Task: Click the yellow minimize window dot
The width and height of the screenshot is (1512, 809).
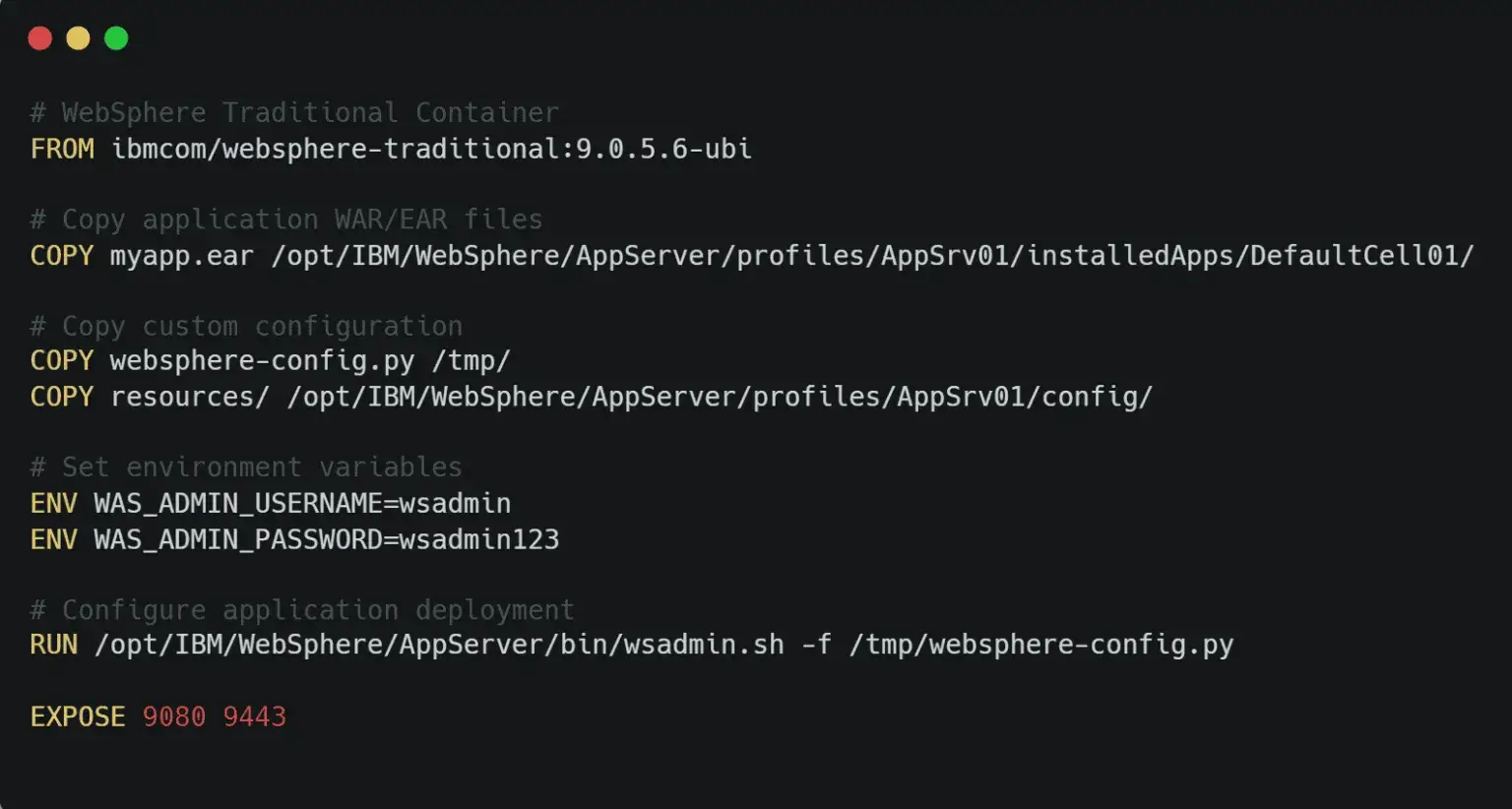Action: pos(78,38)
